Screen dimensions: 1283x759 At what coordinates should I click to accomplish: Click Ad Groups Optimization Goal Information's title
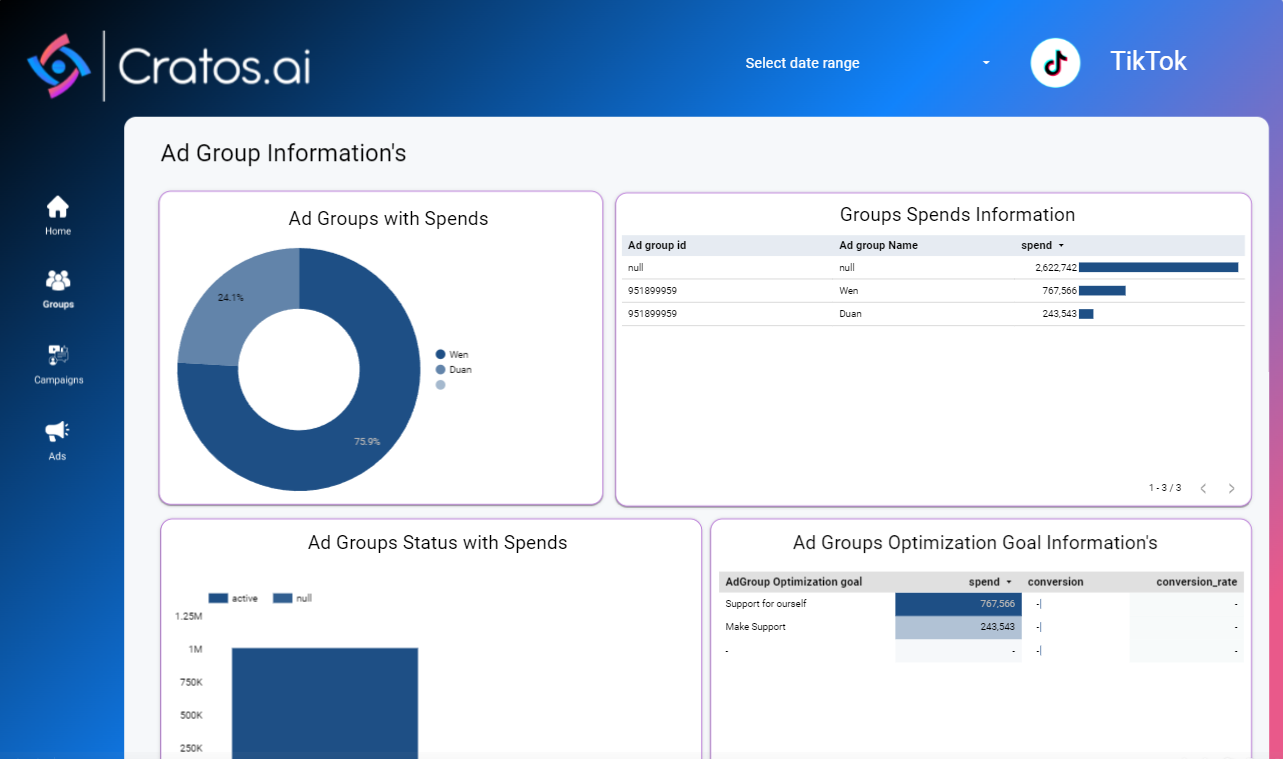[975, 543]
